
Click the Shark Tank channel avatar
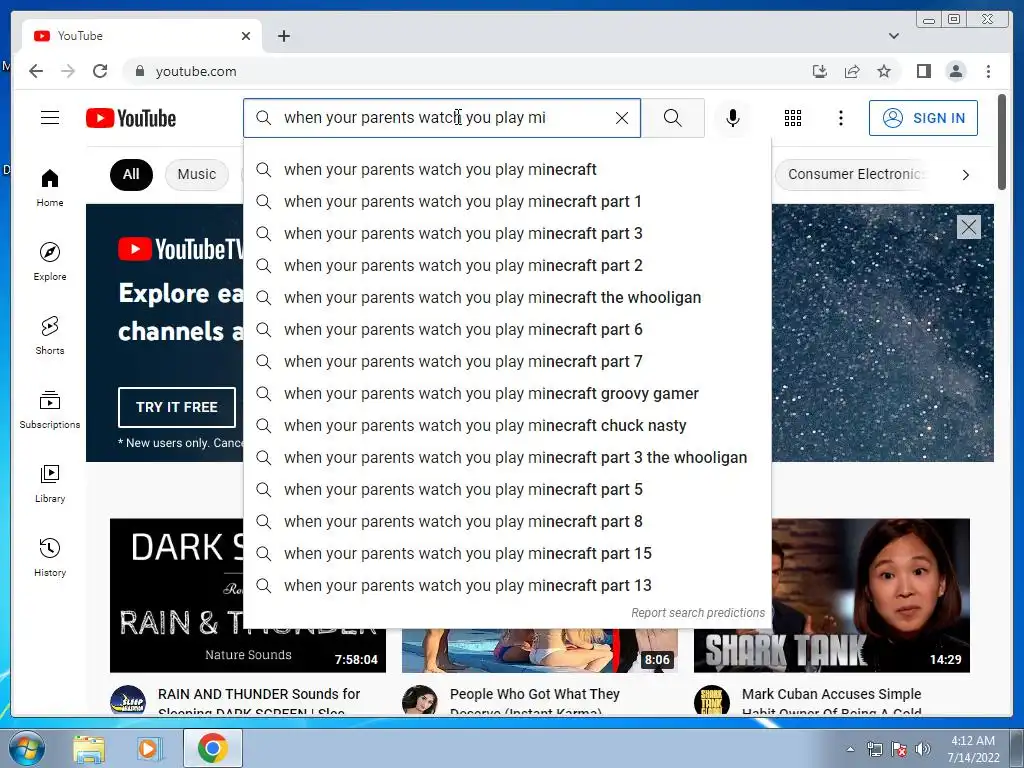pyautogui.click(x=711, y=701)
